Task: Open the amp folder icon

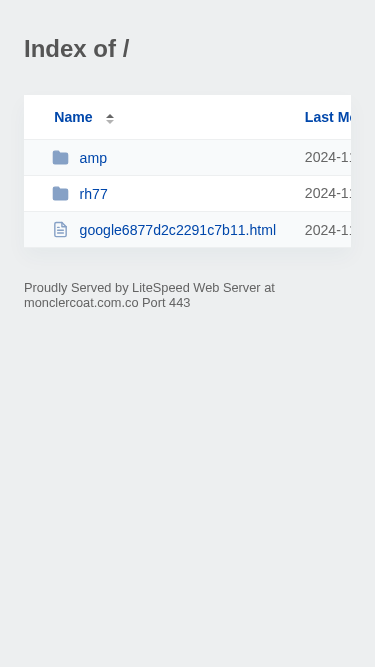Action: [60, 158]
